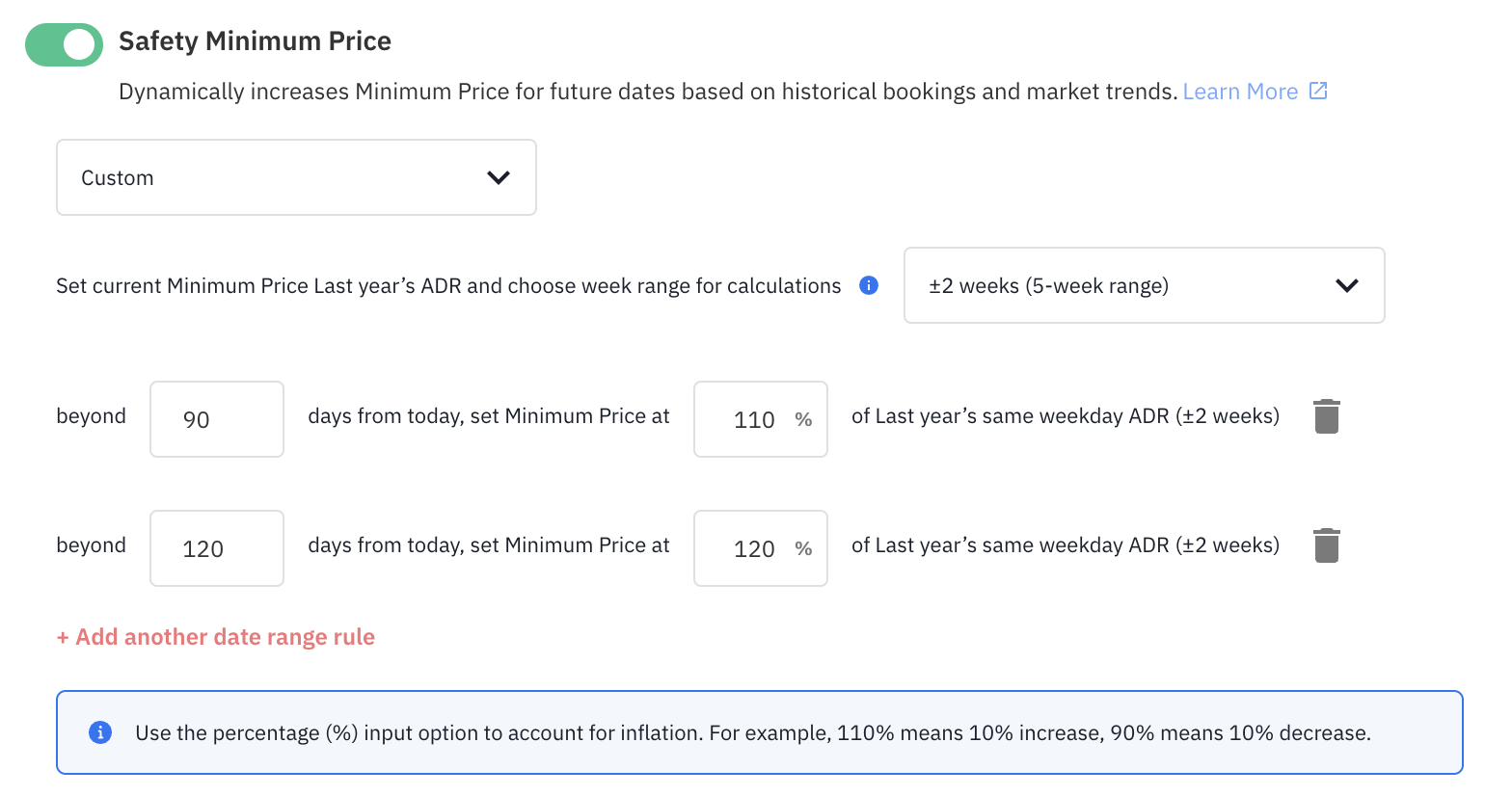Open the Custom preset dropdown
The height and width of the screenshot is (796, 1512).
[x=296, y=177]
